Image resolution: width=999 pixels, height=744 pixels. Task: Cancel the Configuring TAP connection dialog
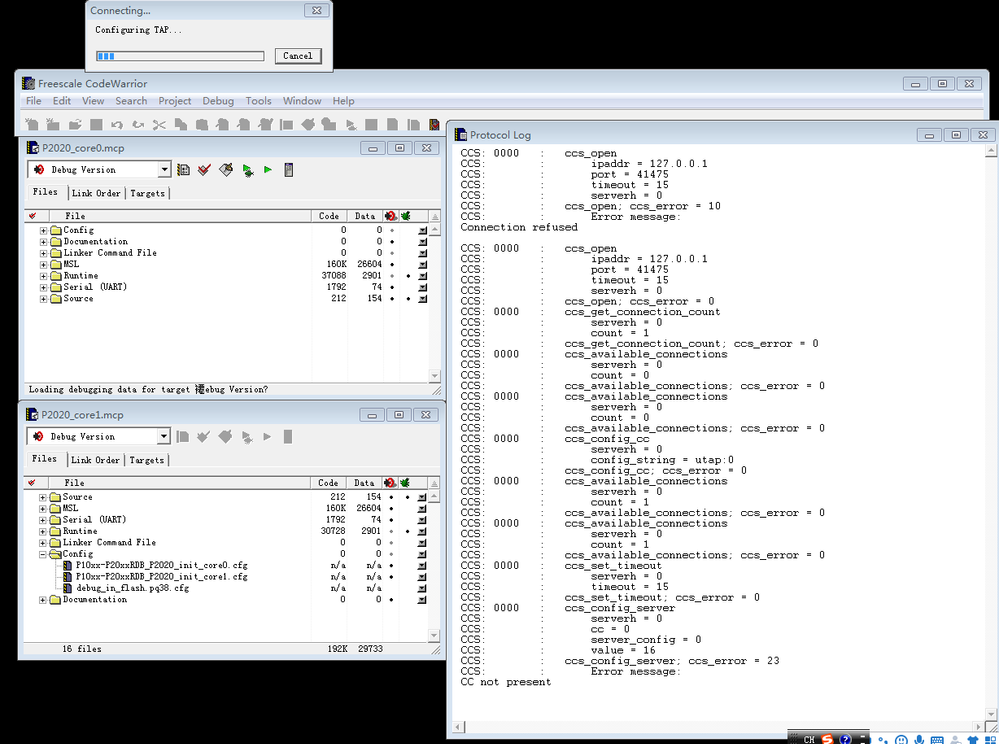297,55
